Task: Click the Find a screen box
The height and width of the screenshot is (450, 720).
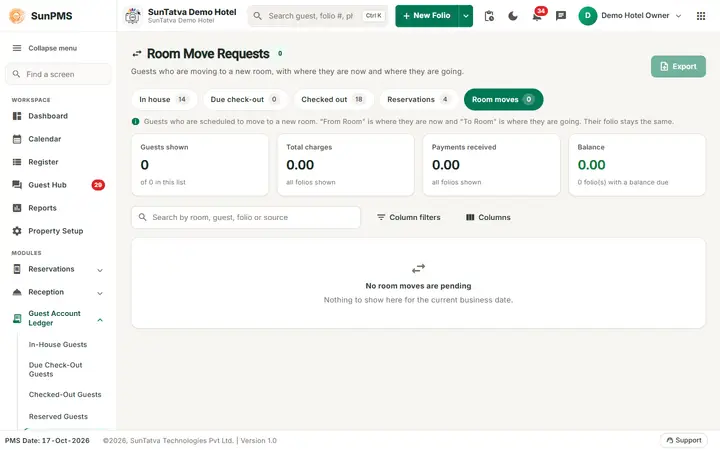Action: (58, 74)
